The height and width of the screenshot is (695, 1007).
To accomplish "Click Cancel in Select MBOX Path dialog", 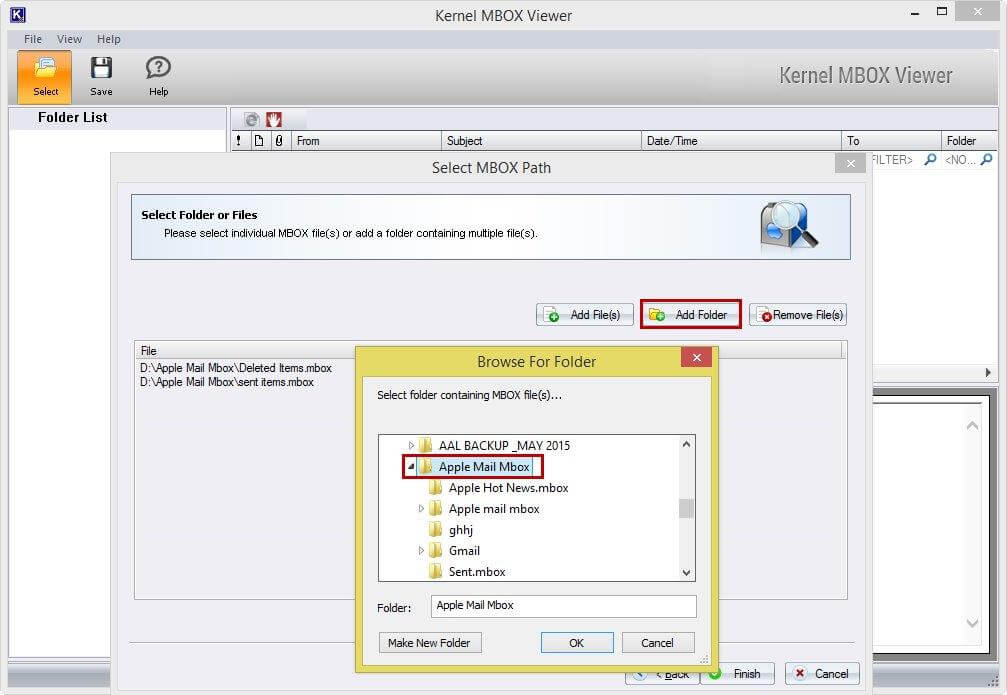I will (822, 673).
